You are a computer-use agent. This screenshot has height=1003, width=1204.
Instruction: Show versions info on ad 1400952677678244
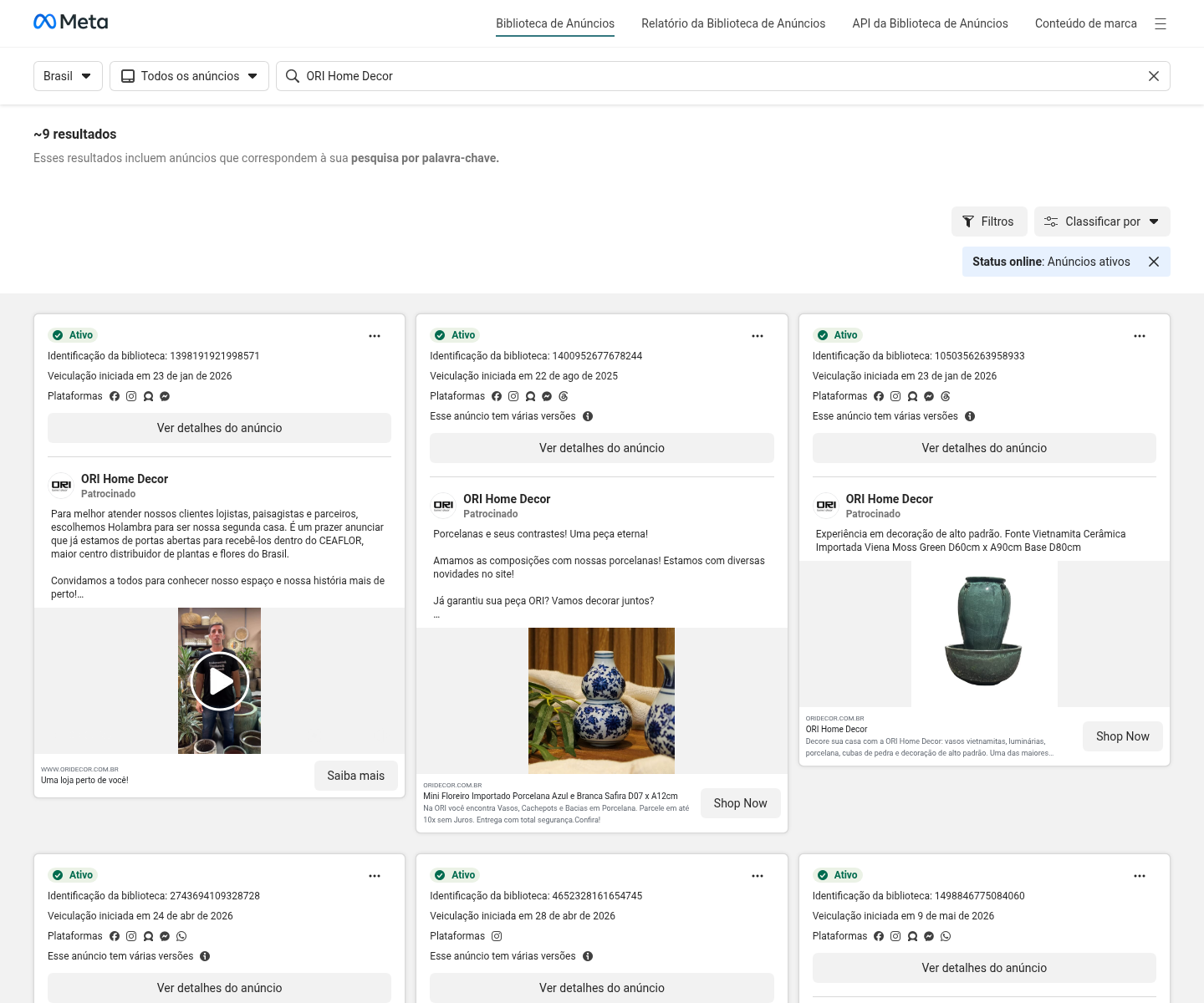tap(588, 416)
